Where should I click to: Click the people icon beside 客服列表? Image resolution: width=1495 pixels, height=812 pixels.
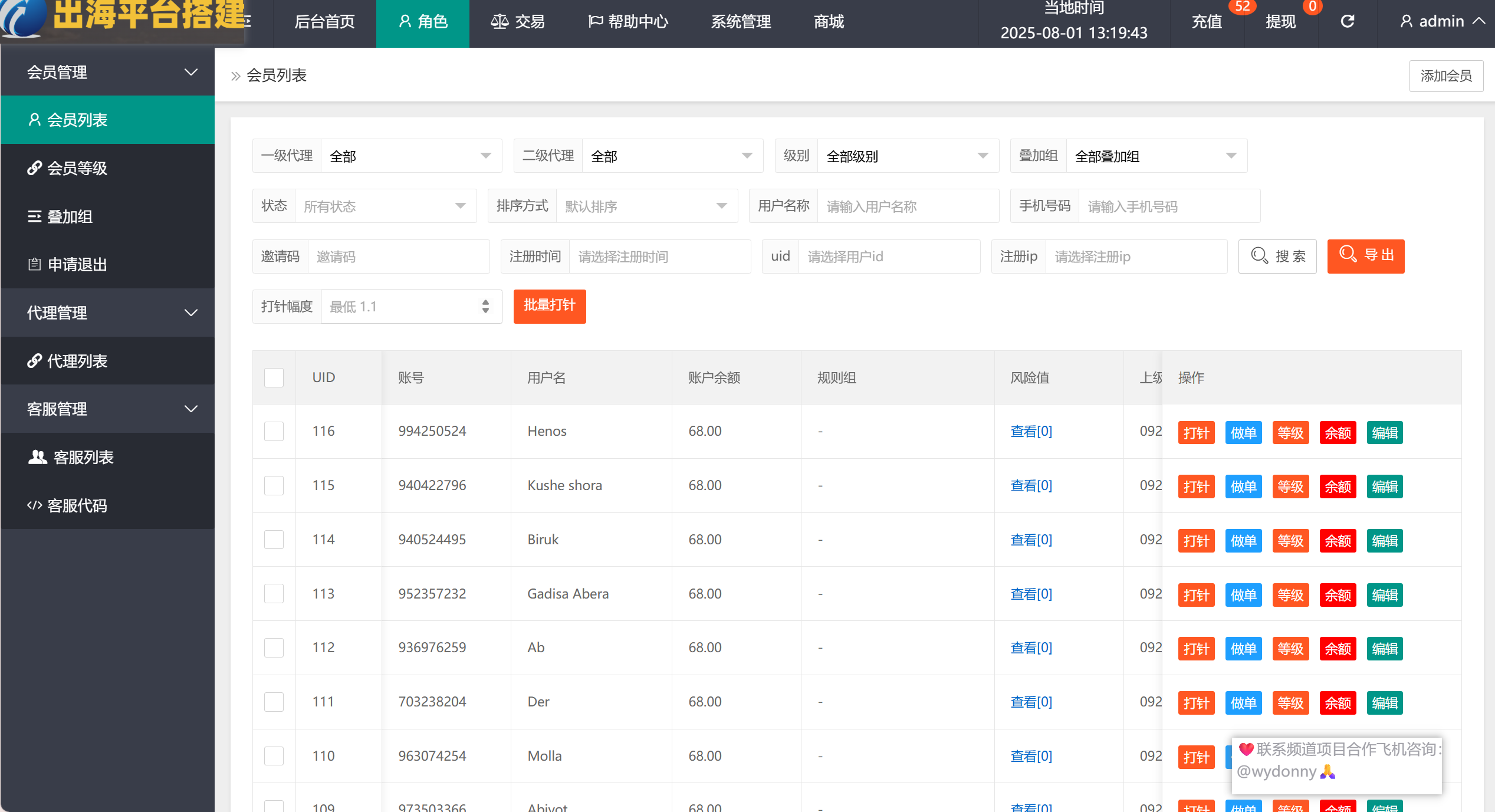pos(37,457)
